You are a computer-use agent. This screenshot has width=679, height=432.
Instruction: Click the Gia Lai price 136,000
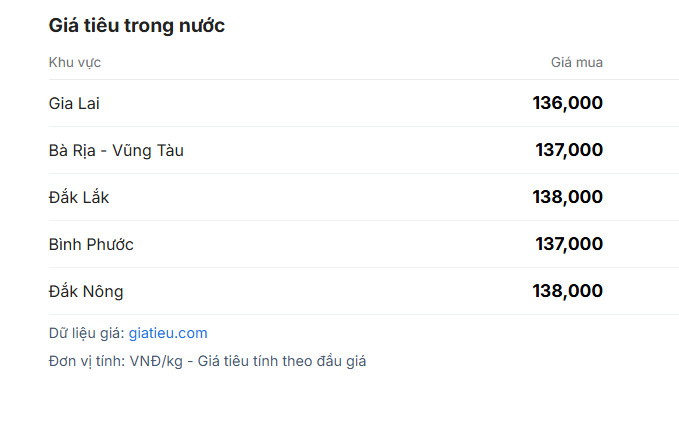pos(567,103)
